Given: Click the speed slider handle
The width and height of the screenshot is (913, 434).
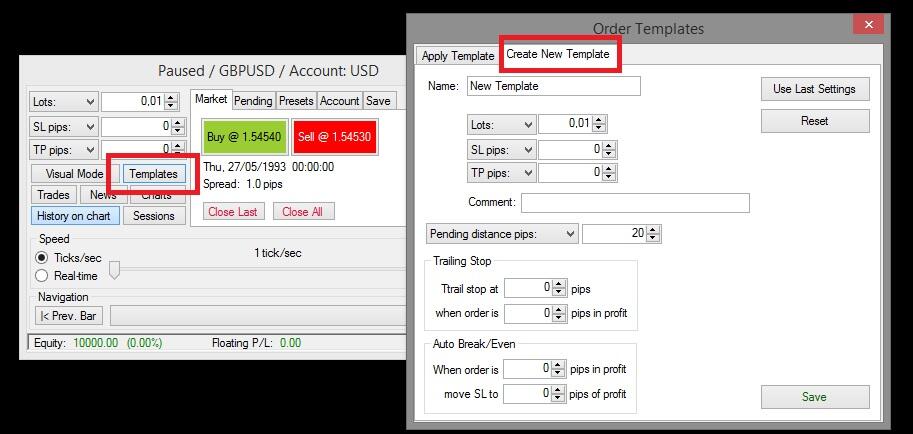Looking at the screenshot, I should tap(115, 270).
